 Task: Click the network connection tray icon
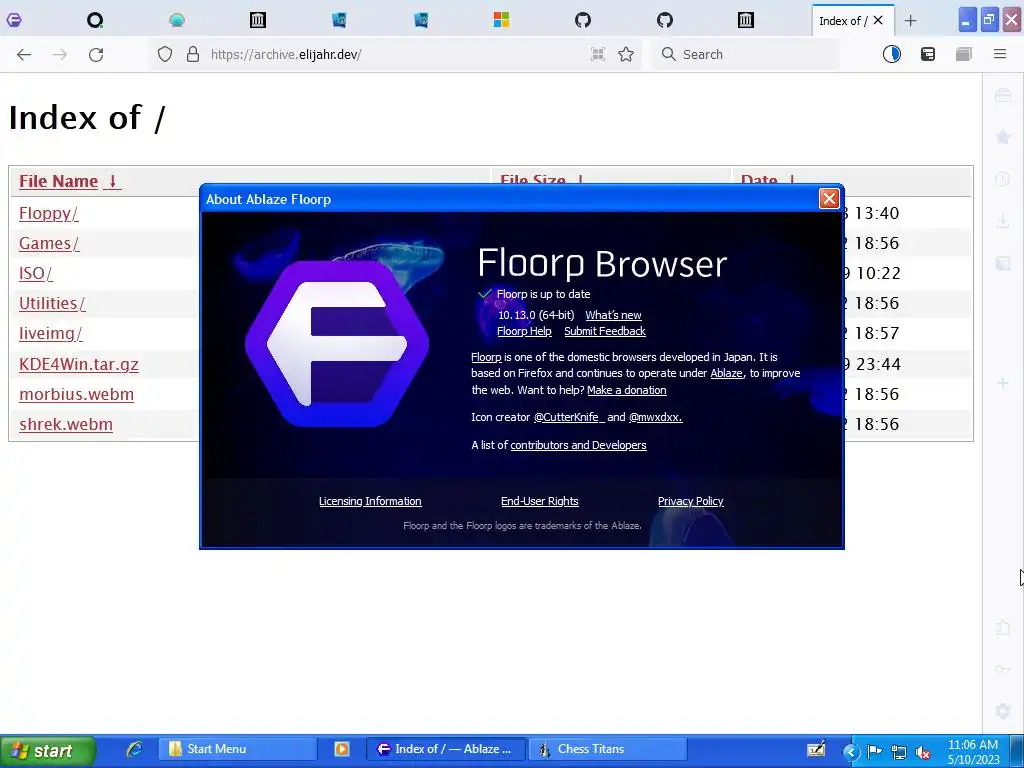coord(899,752)
